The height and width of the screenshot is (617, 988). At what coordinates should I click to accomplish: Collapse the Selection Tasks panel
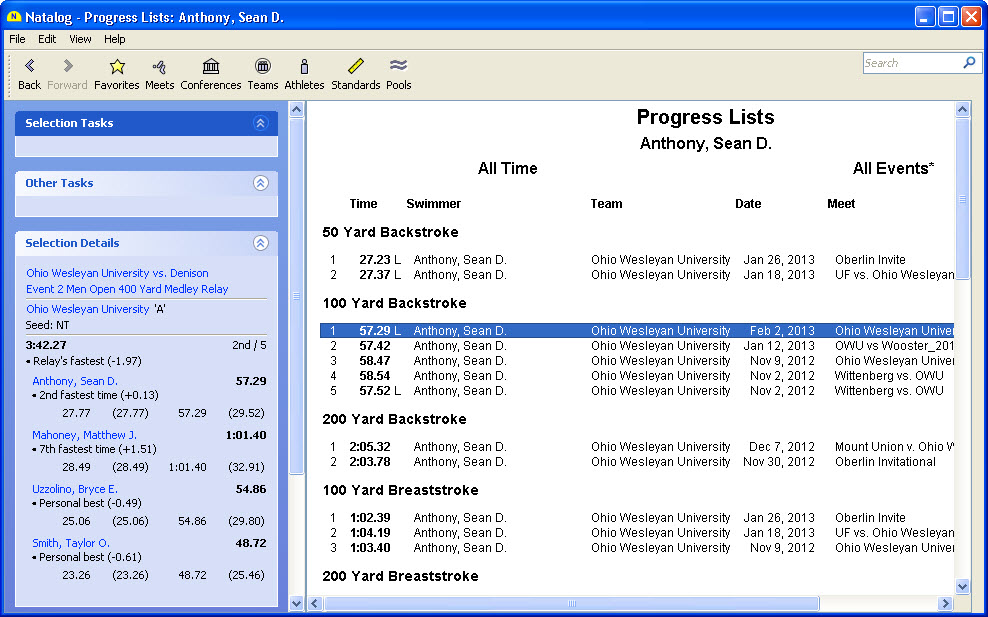point(260,123)
